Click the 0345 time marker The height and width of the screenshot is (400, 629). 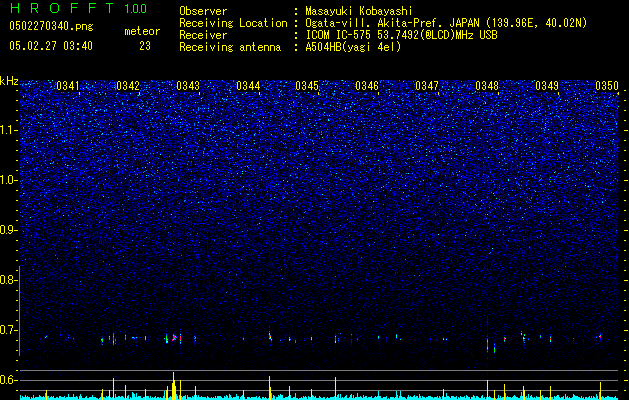[307, 86]
